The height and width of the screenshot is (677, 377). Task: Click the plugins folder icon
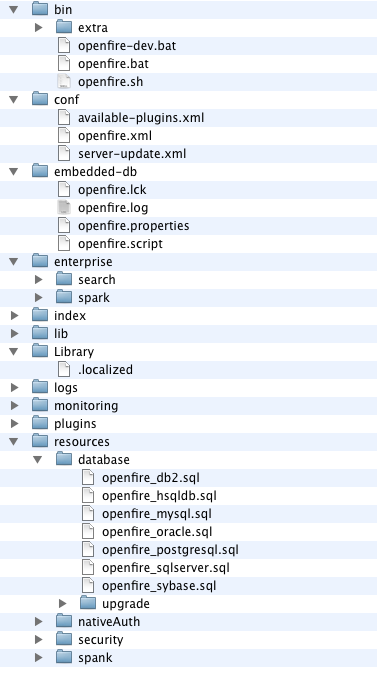(40, 424)
